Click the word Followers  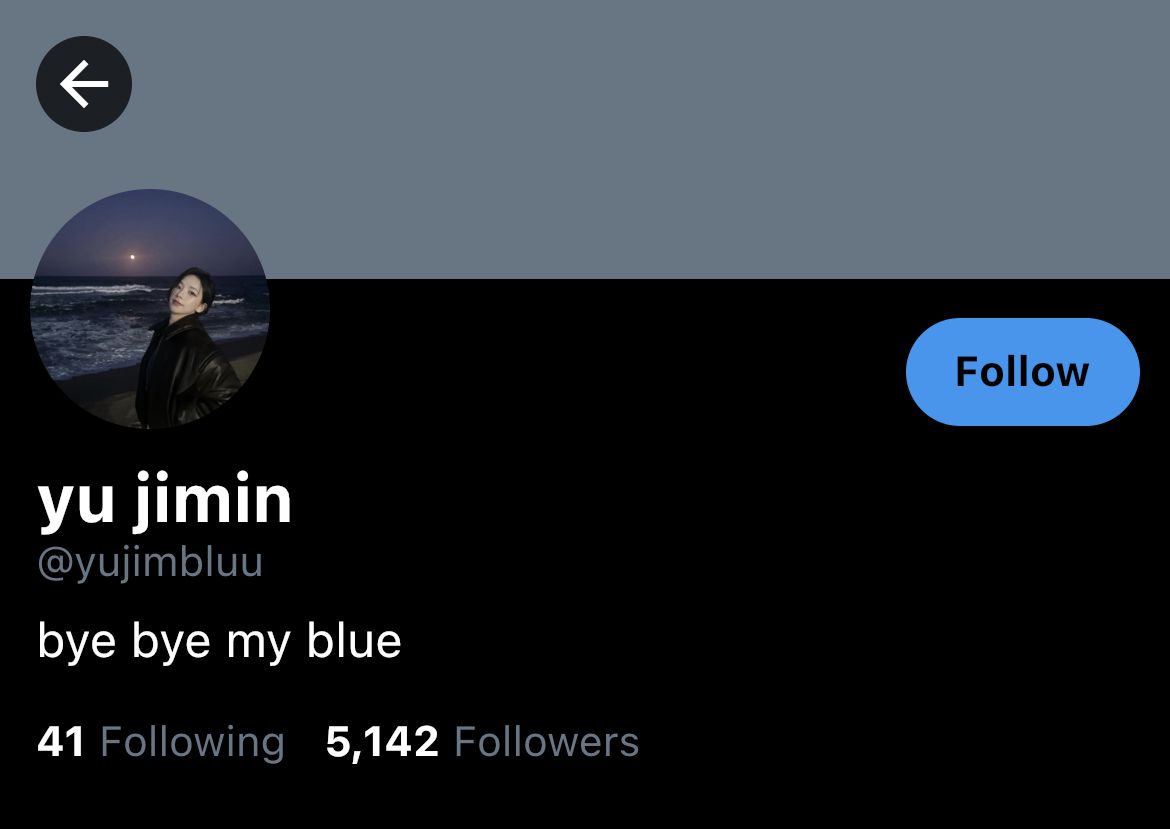tap(546, 742)
